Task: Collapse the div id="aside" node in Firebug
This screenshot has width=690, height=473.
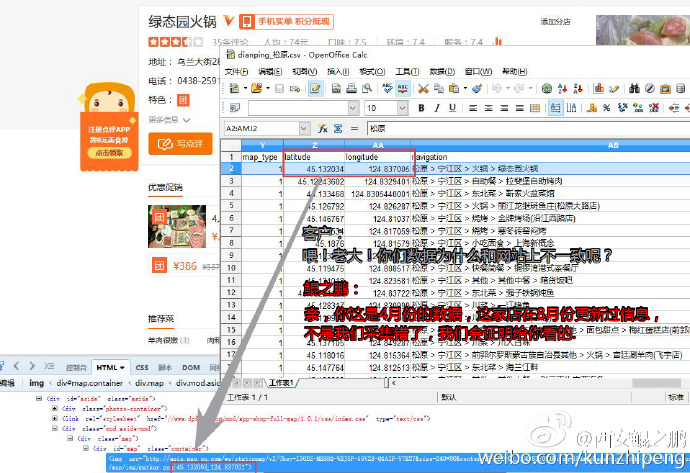Action: [39, 399]
